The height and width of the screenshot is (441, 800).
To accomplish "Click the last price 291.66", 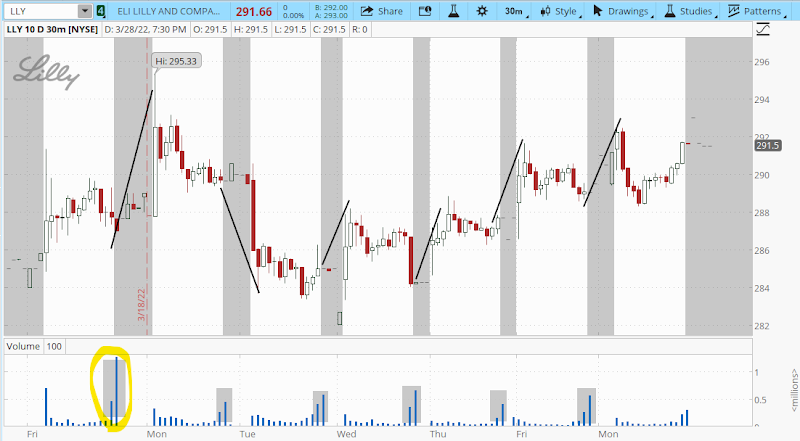I will tap(254, 11).
